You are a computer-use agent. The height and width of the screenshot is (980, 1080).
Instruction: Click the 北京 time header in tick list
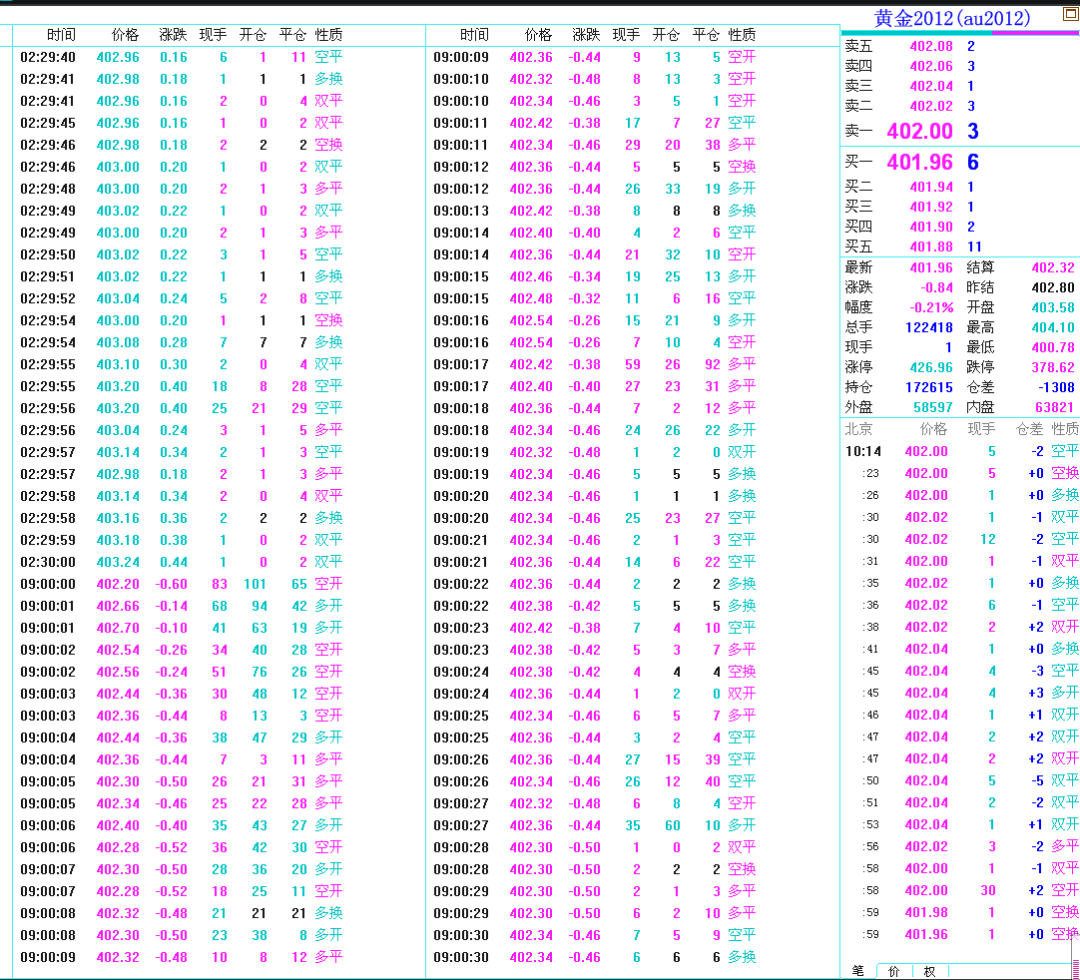859,429
